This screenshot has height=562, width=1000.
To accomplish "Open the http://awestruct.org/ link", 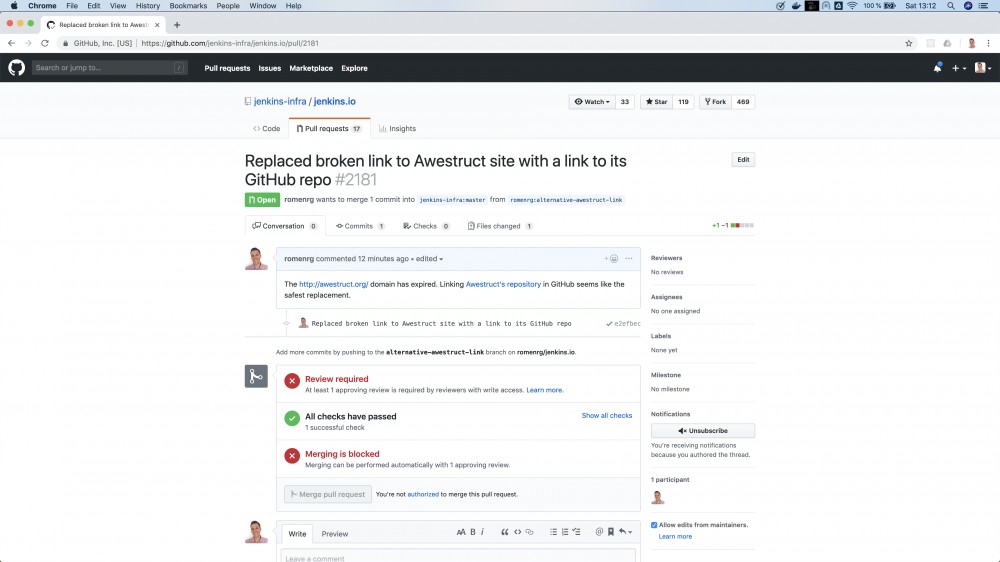I will point(334,285).
